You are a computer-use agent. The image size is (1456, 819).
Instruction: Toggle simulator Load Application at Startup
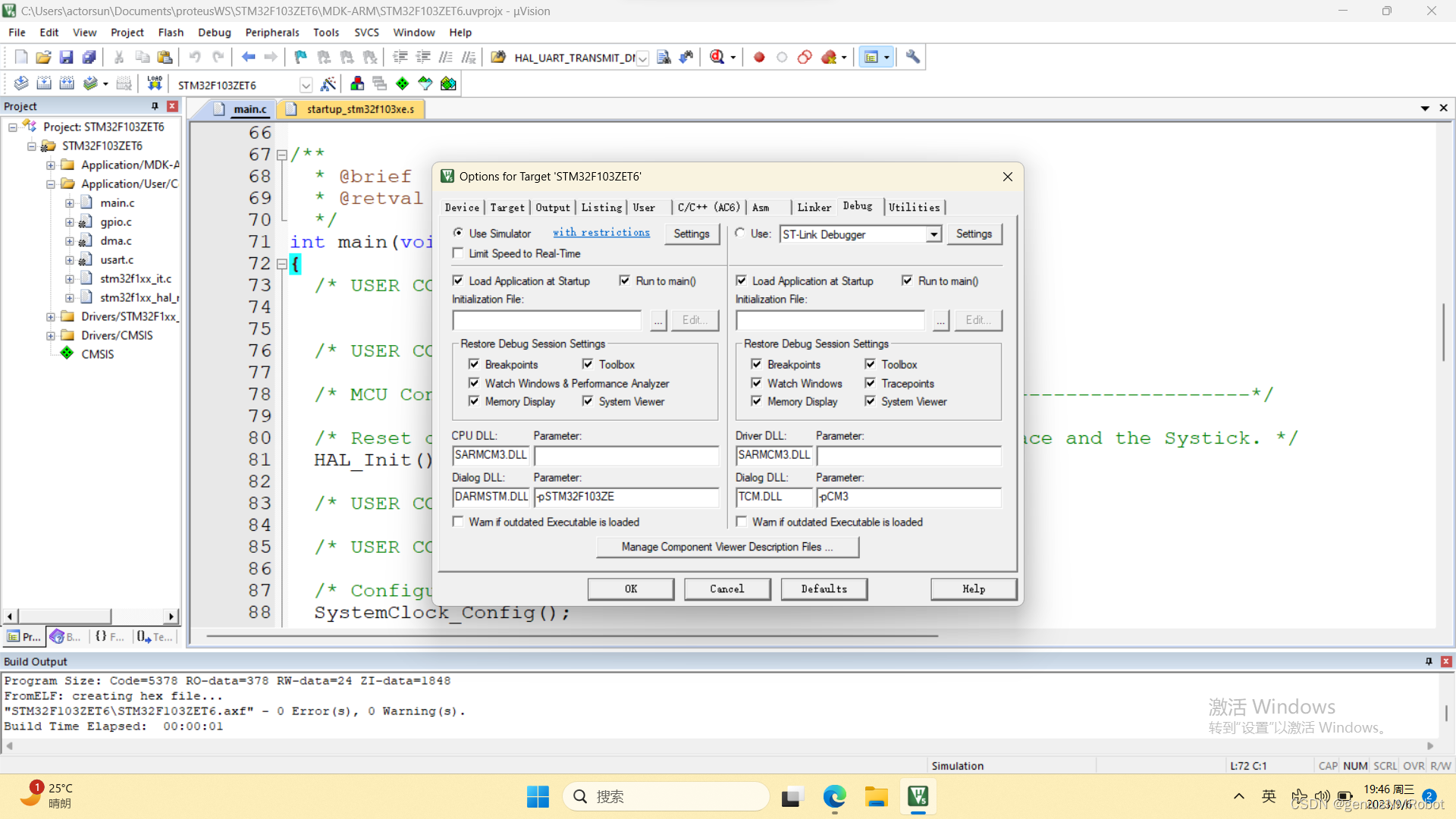coord(458,281)
